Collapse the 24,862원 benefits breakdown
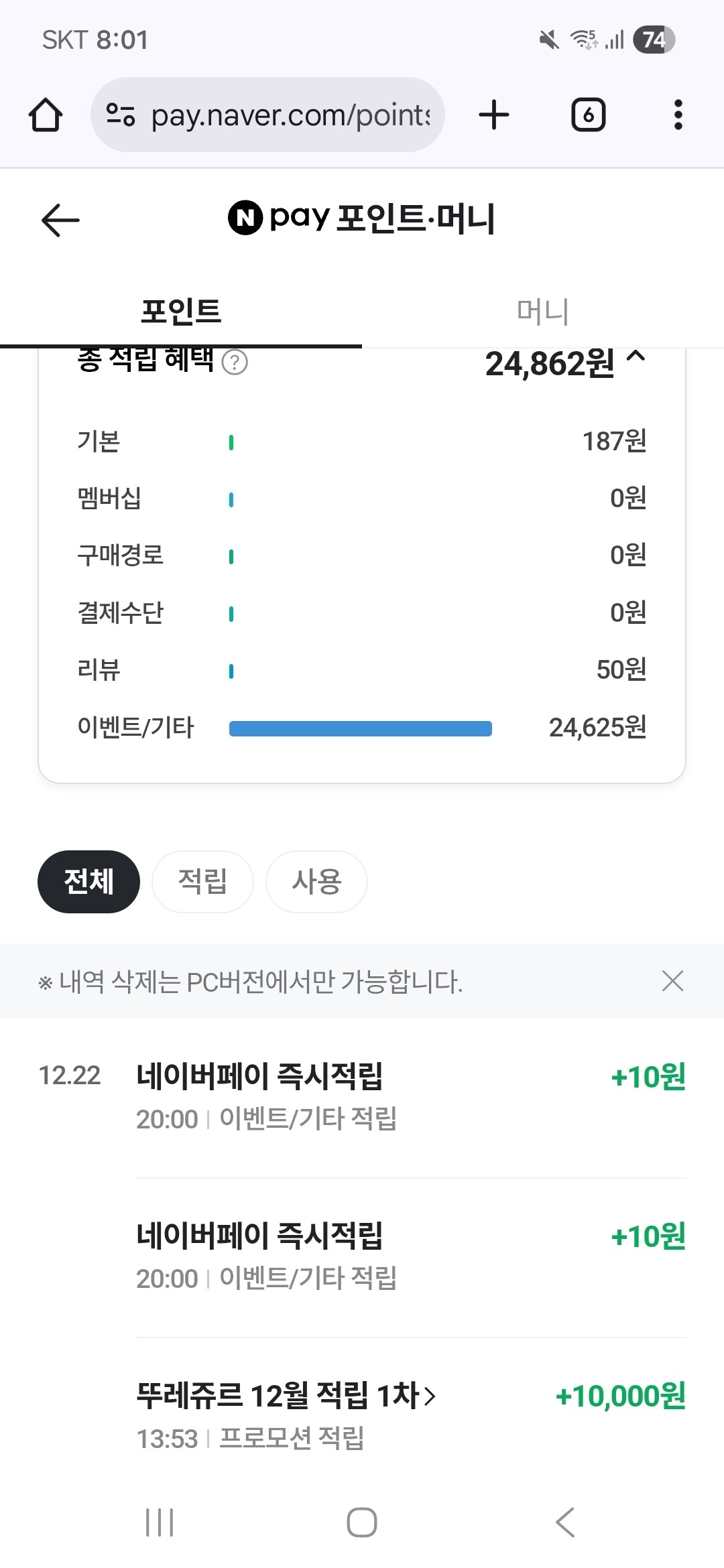 [x=636, y=358]
